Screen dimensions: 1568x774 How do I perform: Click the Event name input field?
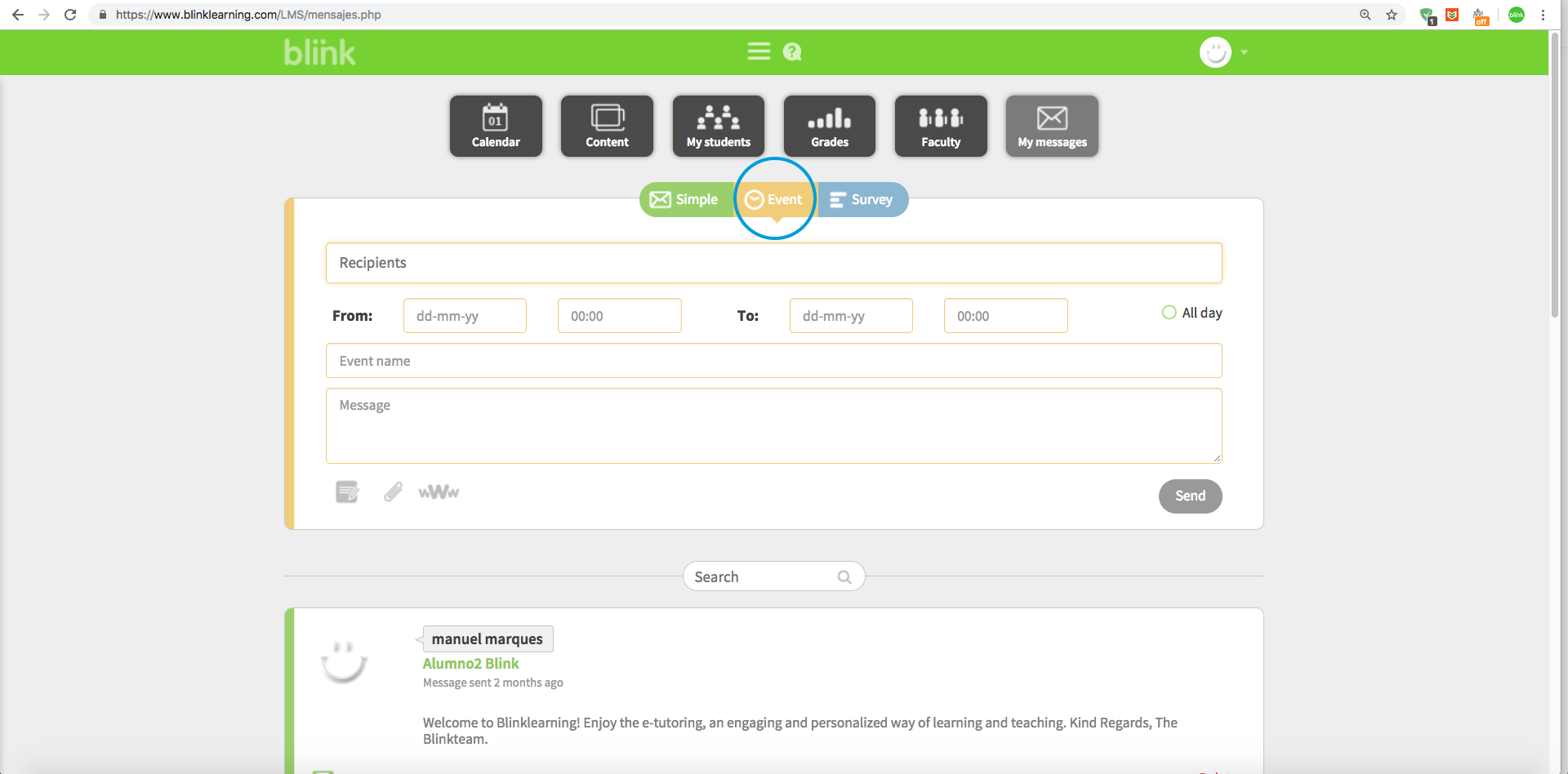(x=773, y=361)
